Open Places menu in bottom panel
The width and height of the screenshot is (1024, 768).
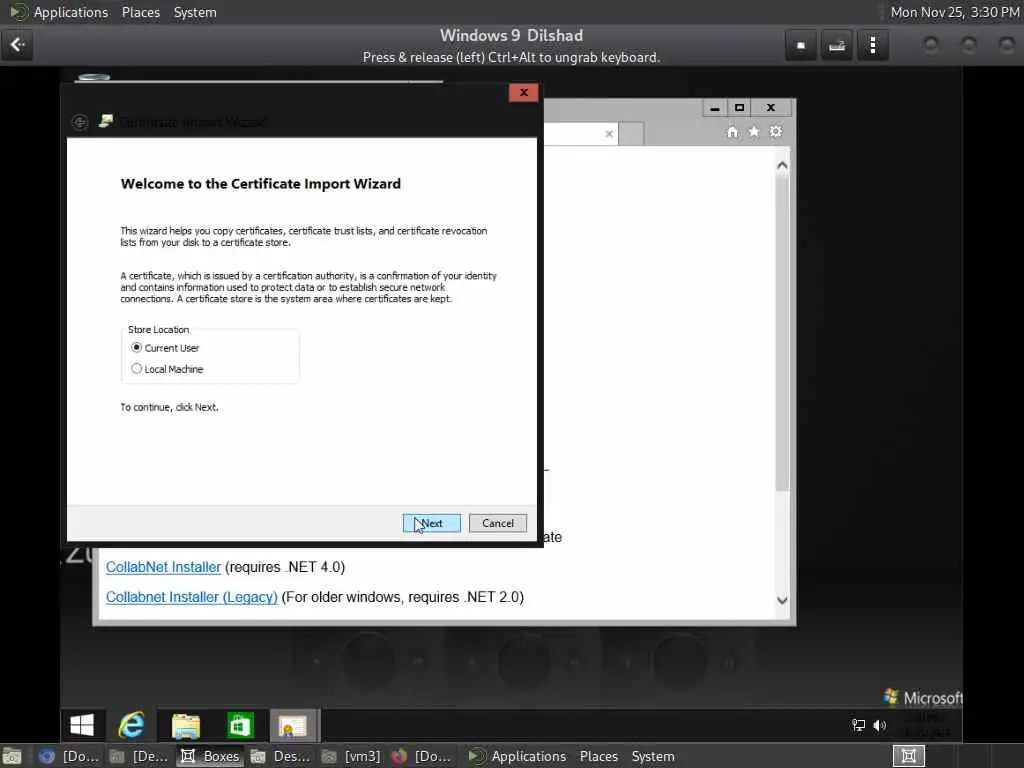598,756
